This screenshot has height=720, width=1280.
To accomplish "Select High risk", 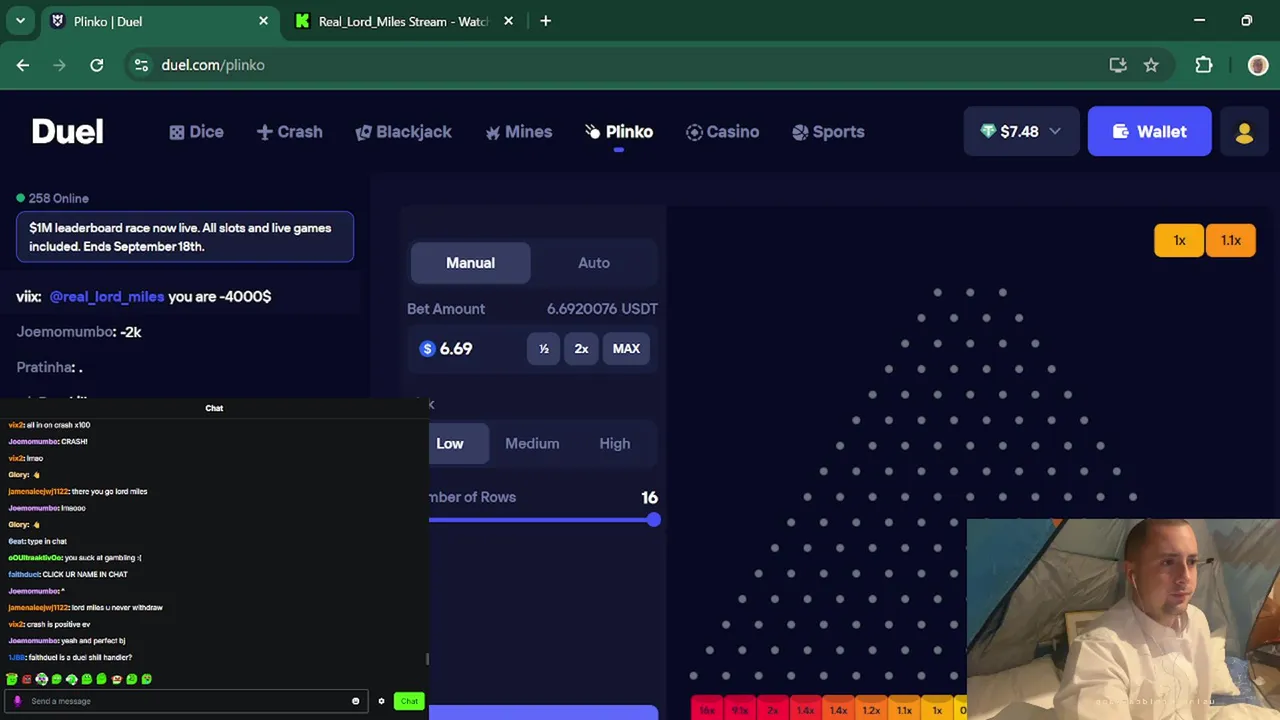I will pyautogui.click(x=615, y=444).
